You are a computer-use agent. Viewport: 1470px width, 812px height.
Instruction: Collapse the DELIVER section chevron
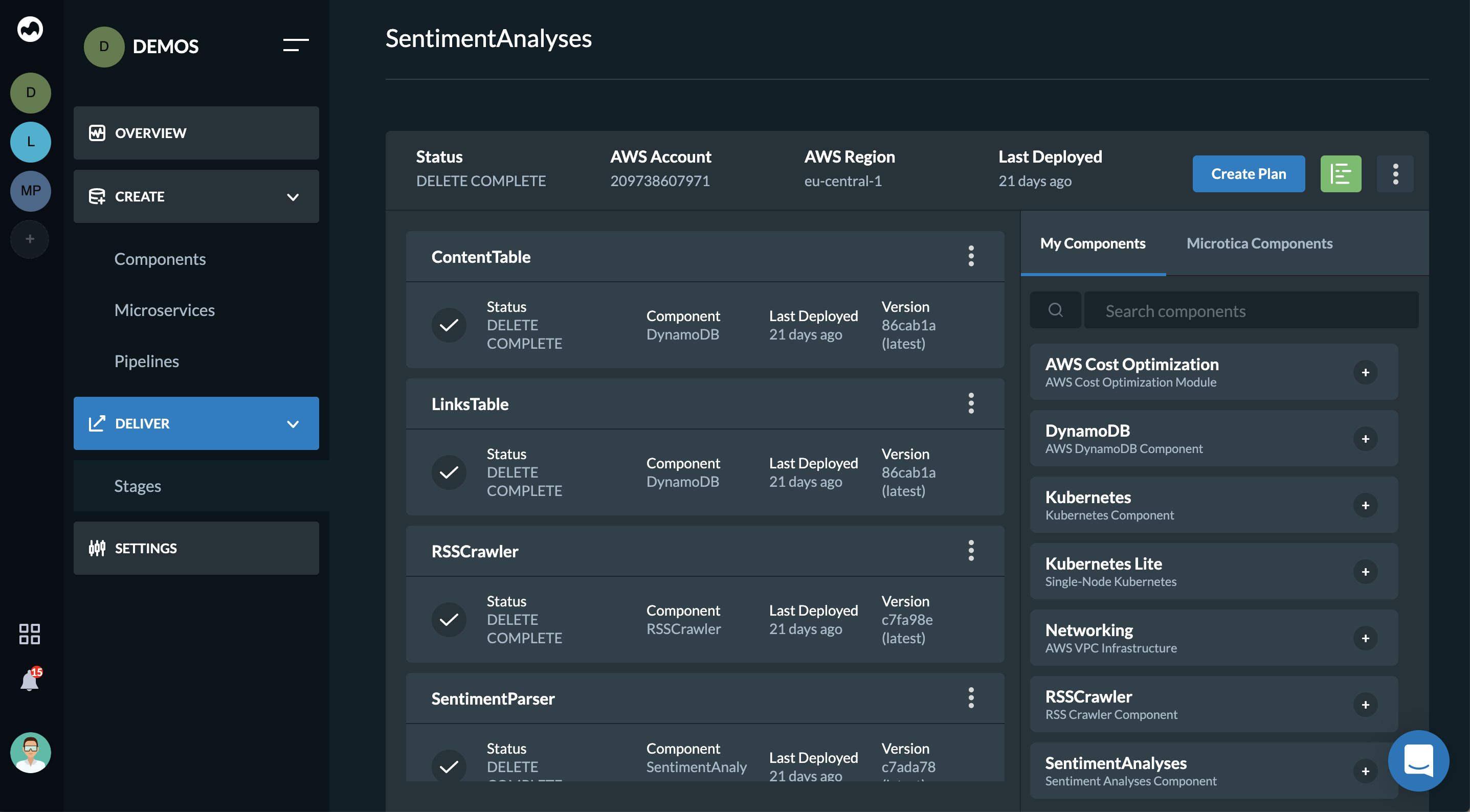click(293, 424)
